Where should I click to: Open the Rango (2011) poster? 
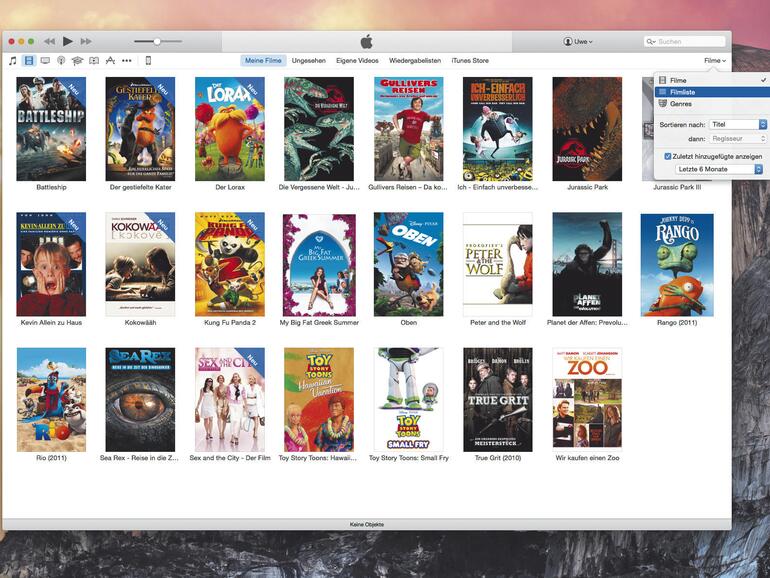click(x=677, y=265)
